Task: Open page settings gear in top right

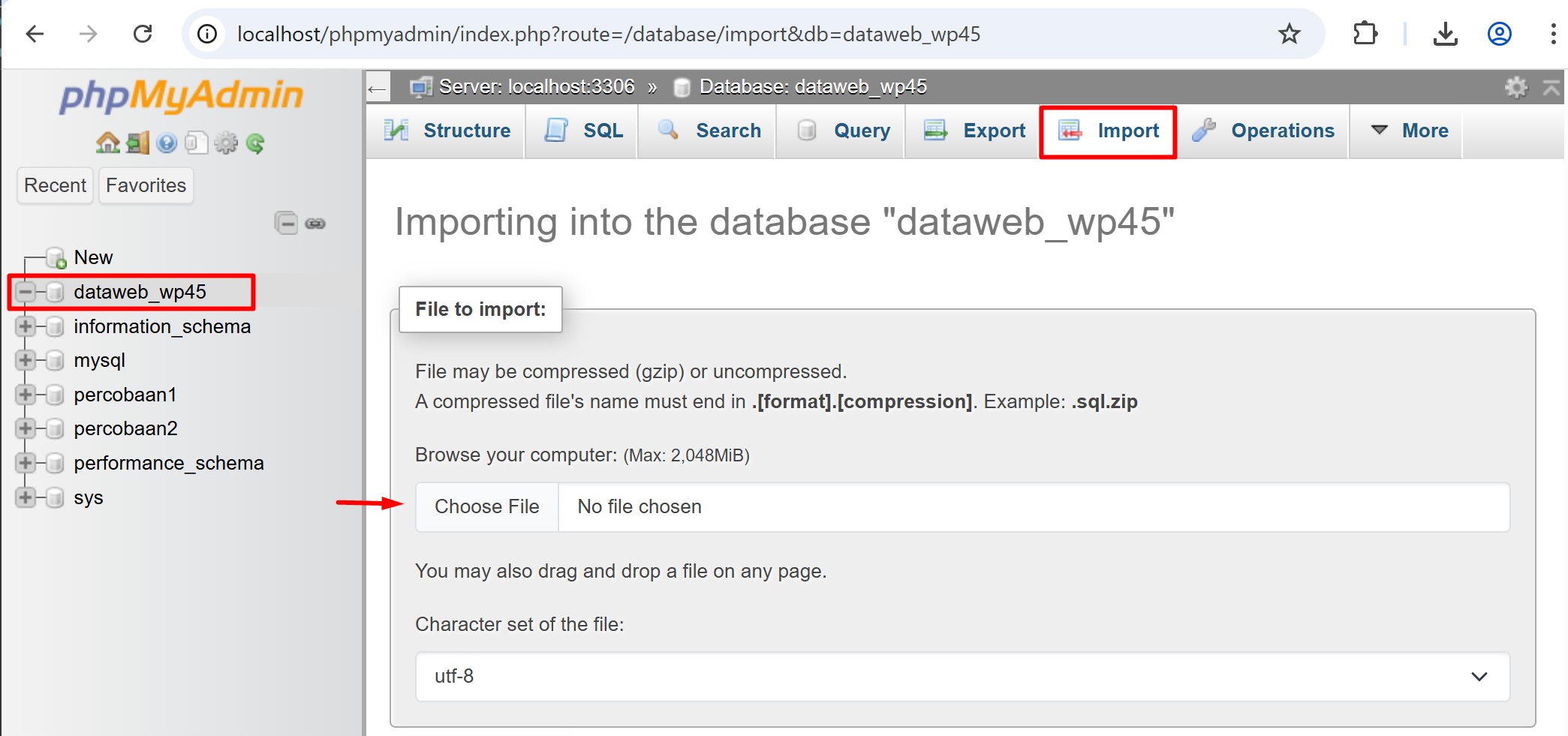Action: [x=1515, y=87]
